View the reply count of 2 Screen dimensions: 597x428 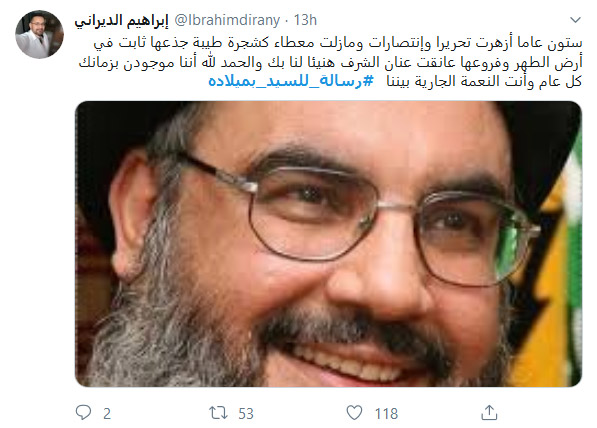click(x=107, y=414)
